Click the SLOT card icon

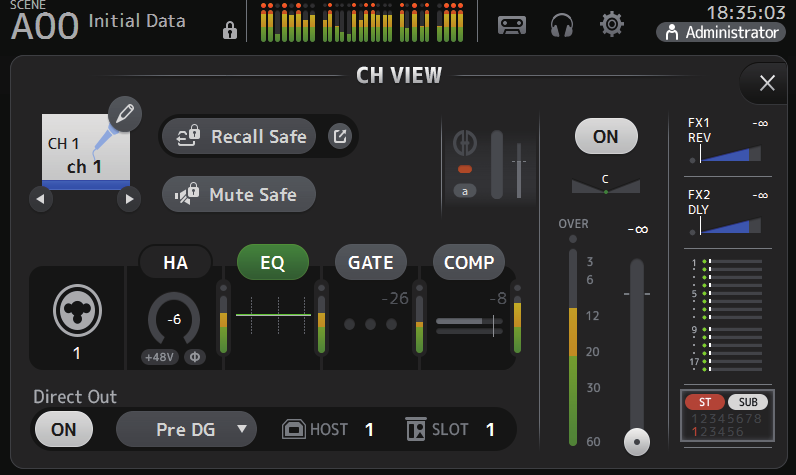coord(416,429)
